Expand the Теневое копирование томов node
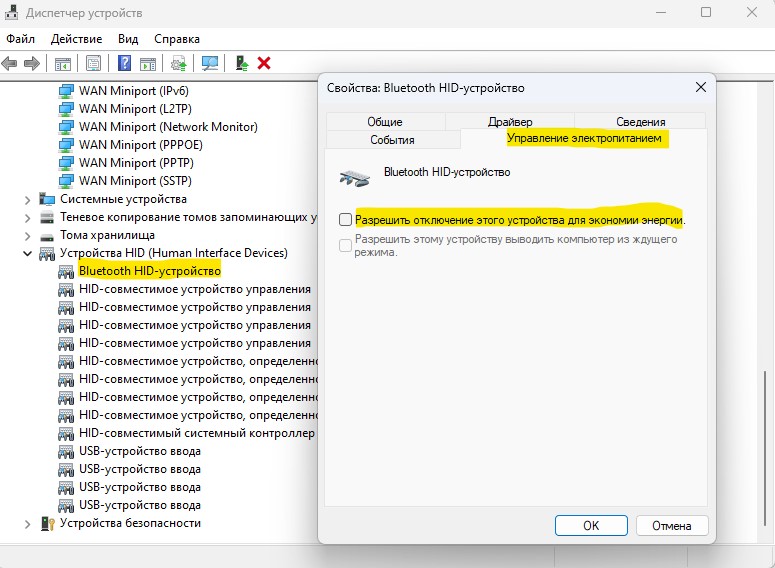 click(27, 218)
